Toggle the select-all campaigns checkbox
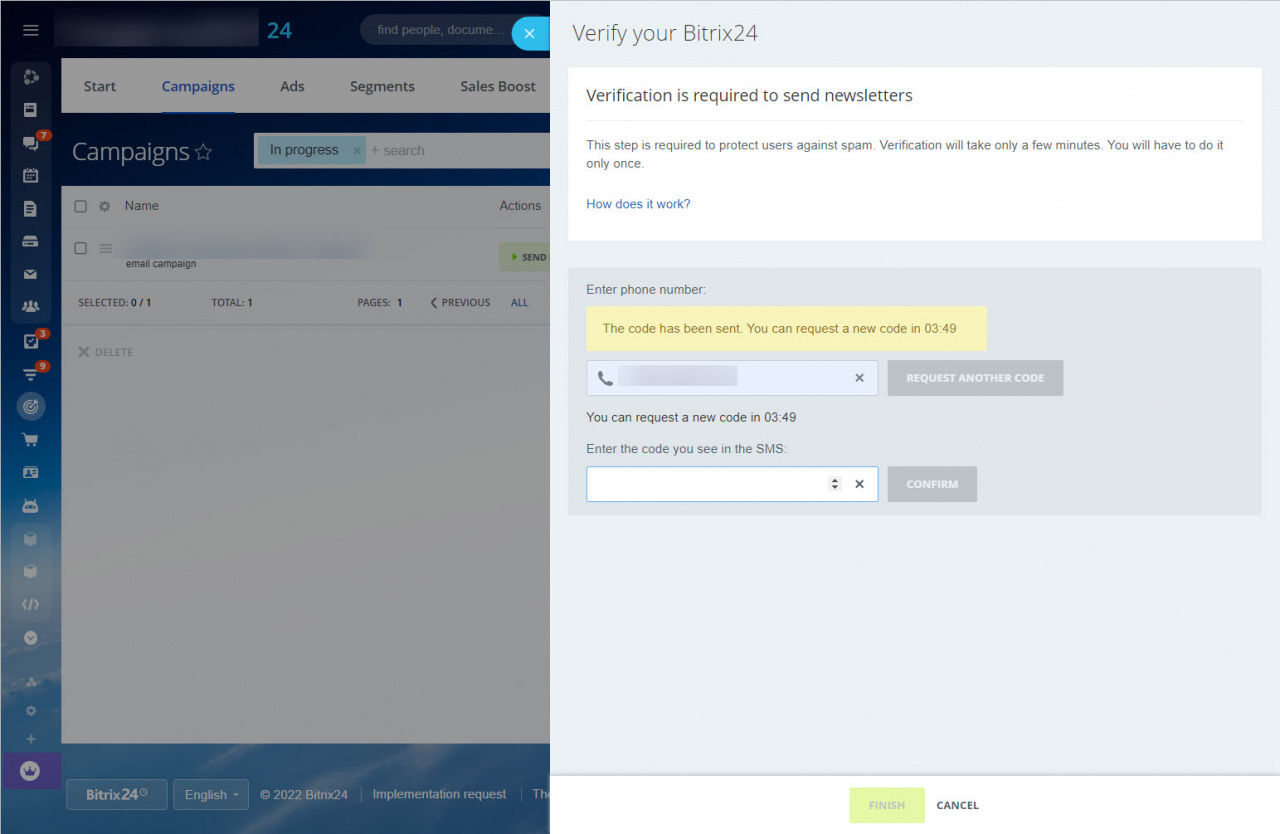 pos(81,206)
